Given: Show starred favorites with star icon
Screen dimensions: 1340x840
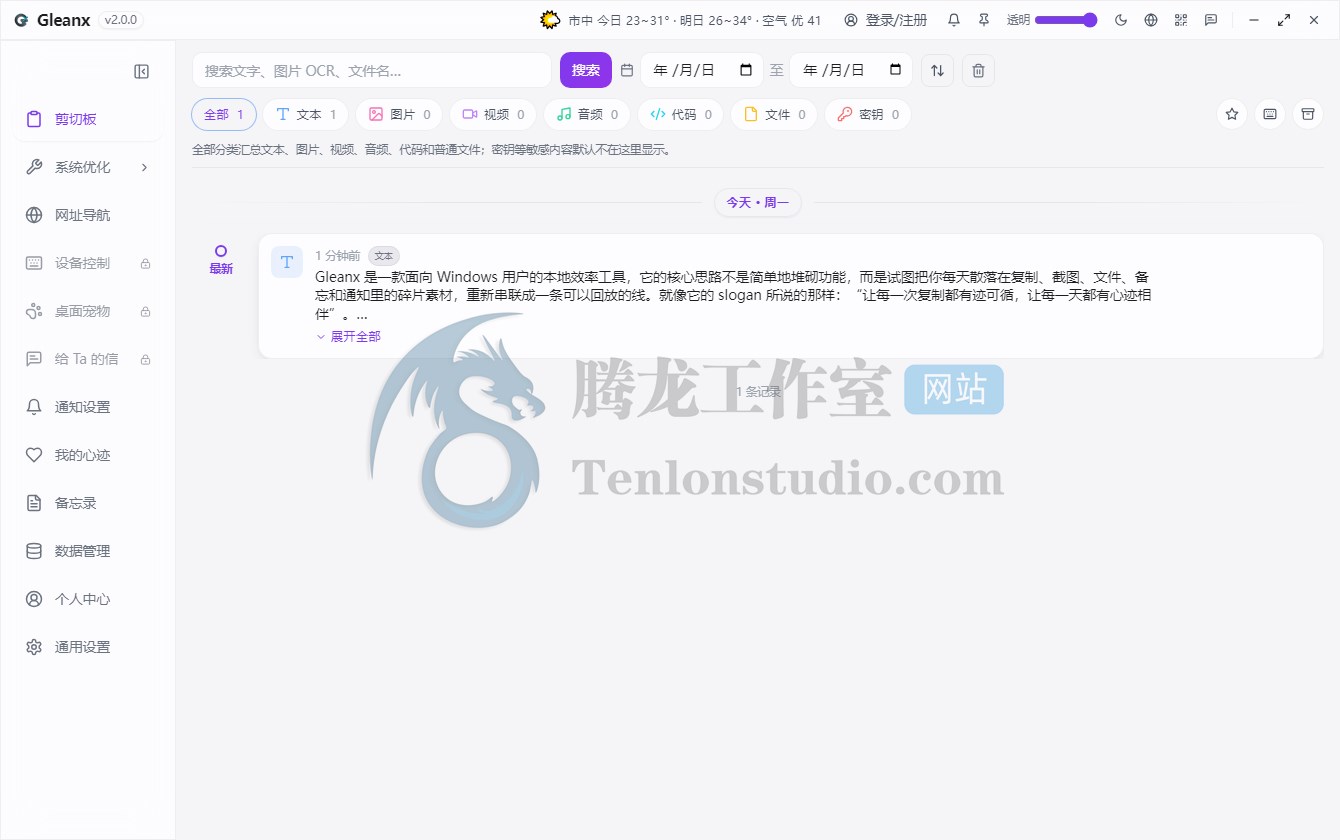Looking at the screenshot, I should [1232, 114].
